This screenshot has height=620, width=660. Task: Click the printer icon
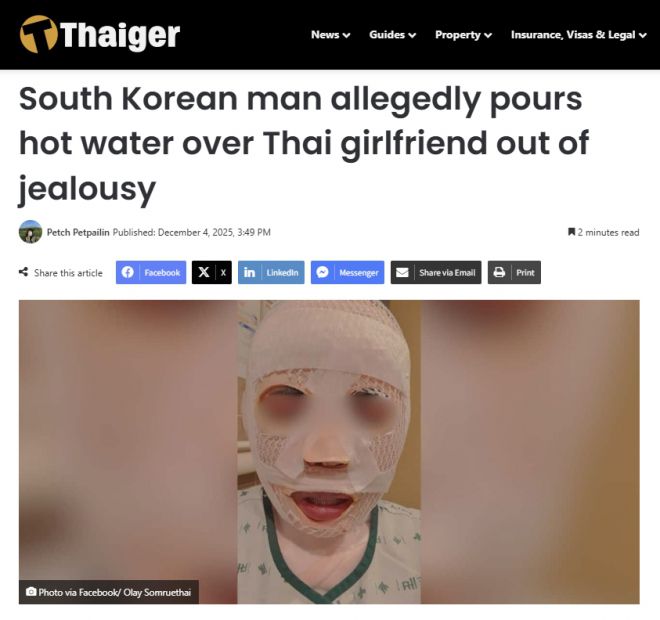coord(499,272)
